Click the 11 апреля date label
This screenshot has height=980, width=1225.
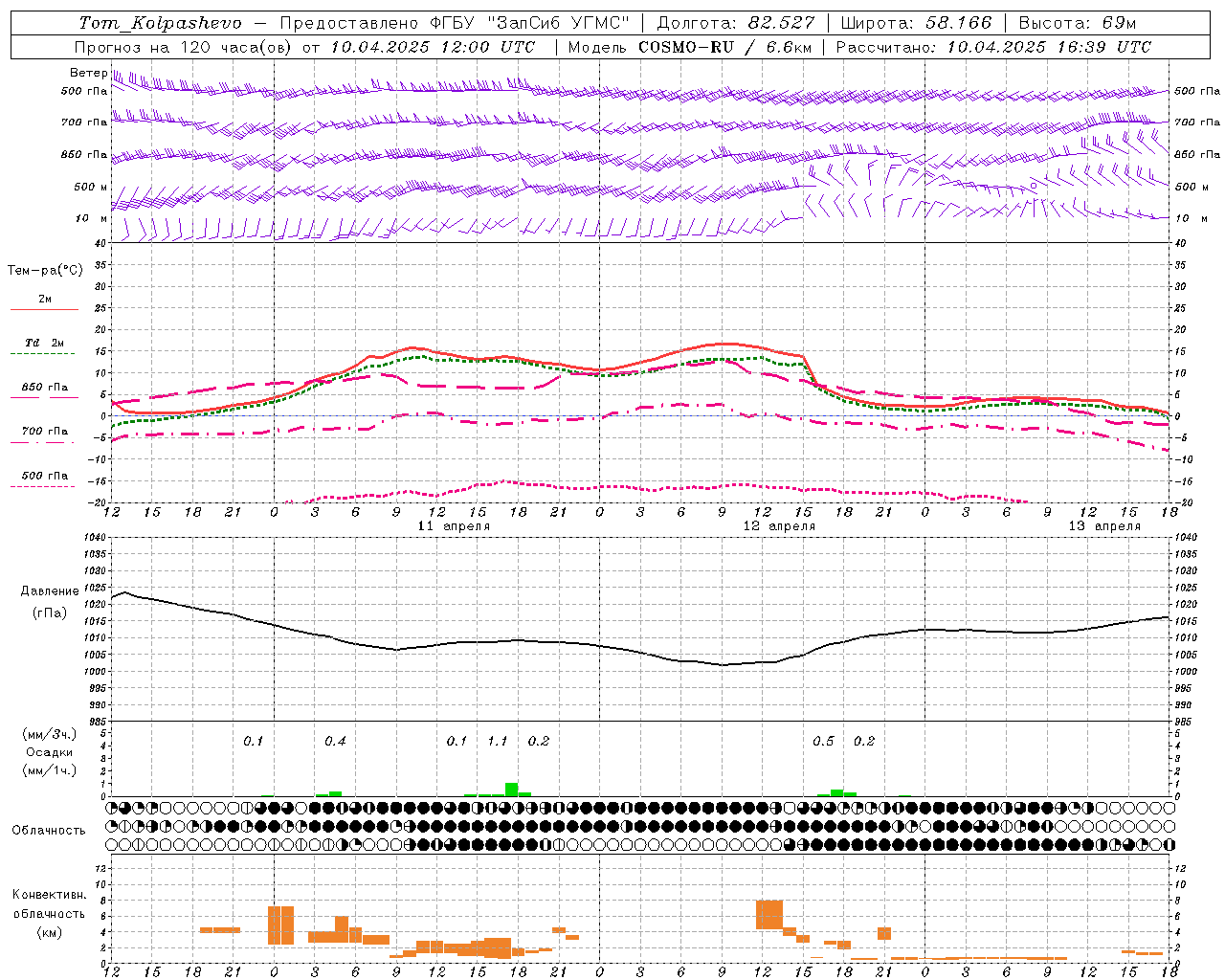click(x=454, y=526)
